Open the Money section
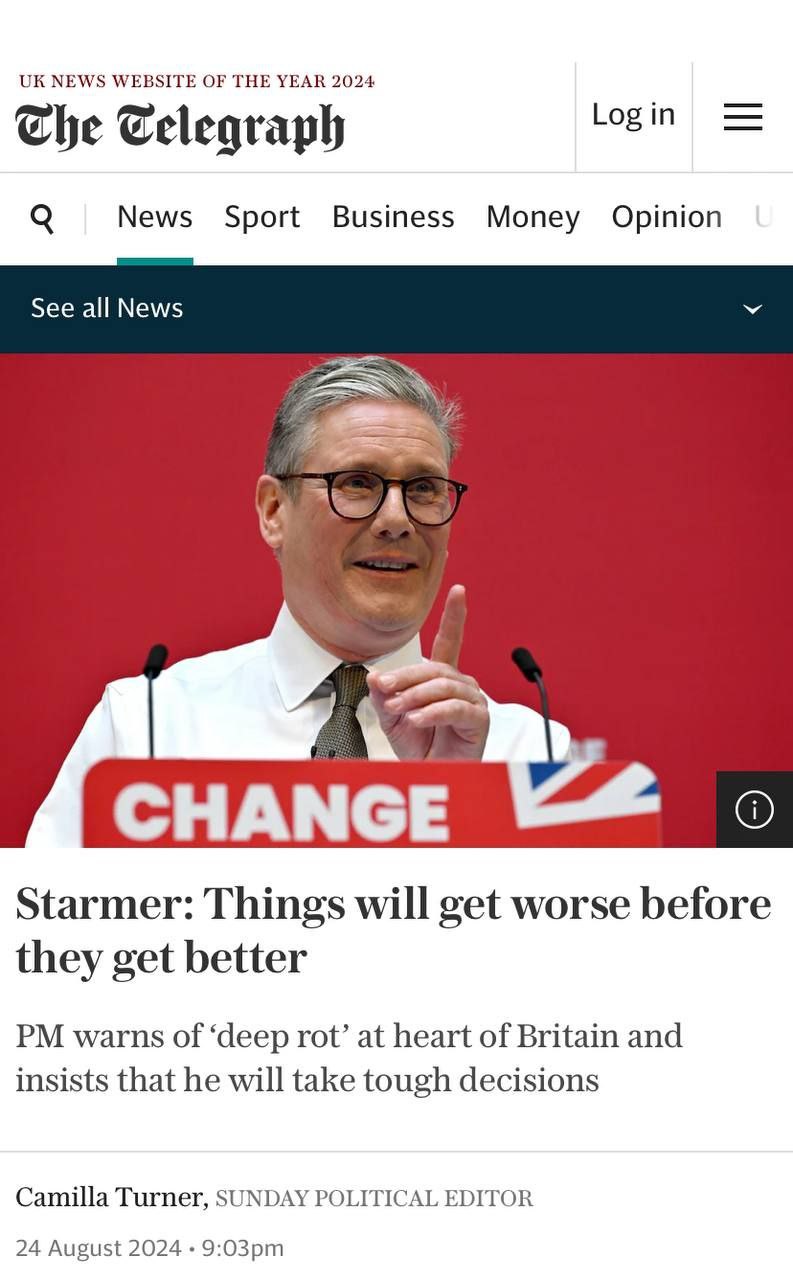This screenshot has width=793, height=1280. click(x=533, y=217)
